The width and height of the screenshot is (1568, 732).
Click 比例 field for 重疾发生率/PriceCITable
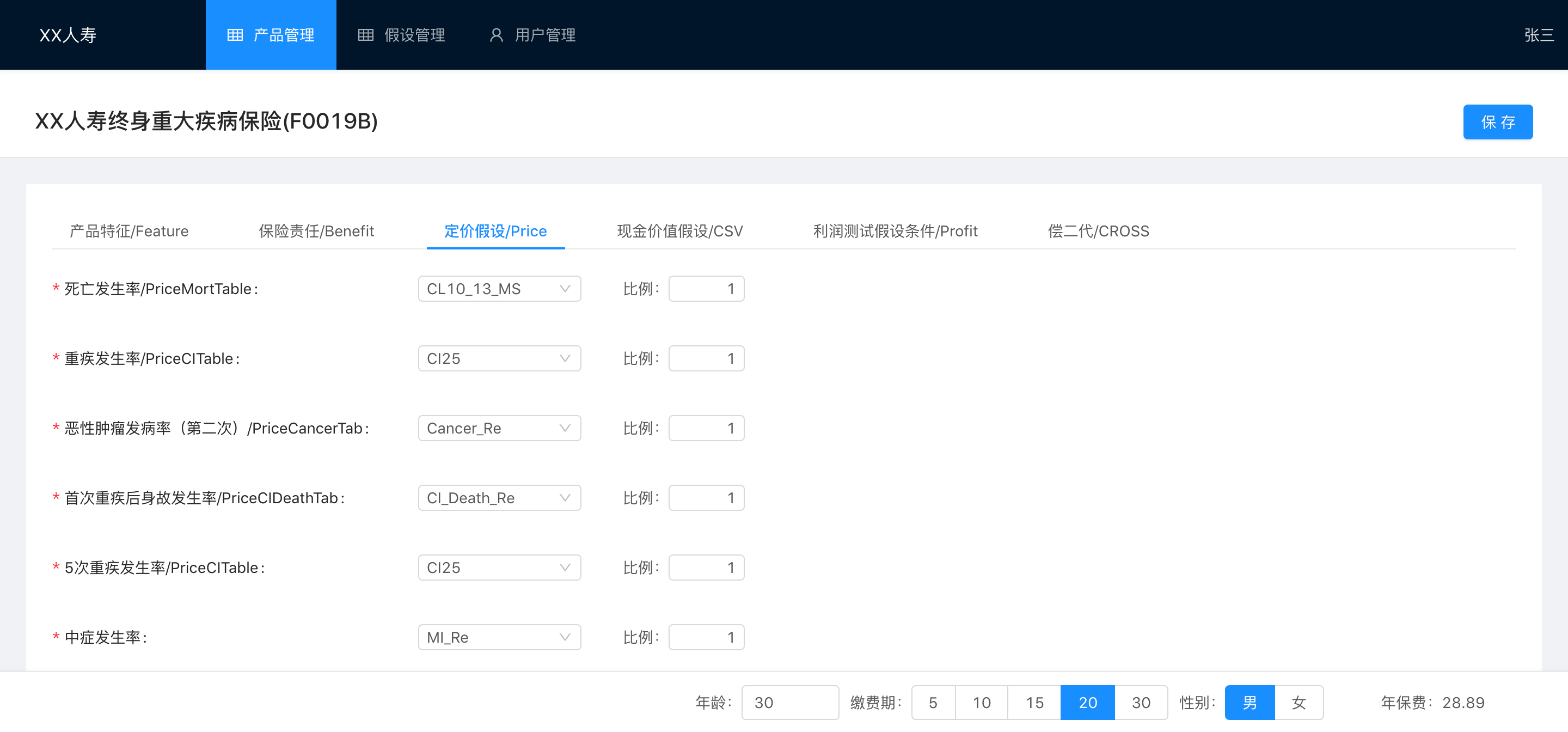click(x=706, y=359)
